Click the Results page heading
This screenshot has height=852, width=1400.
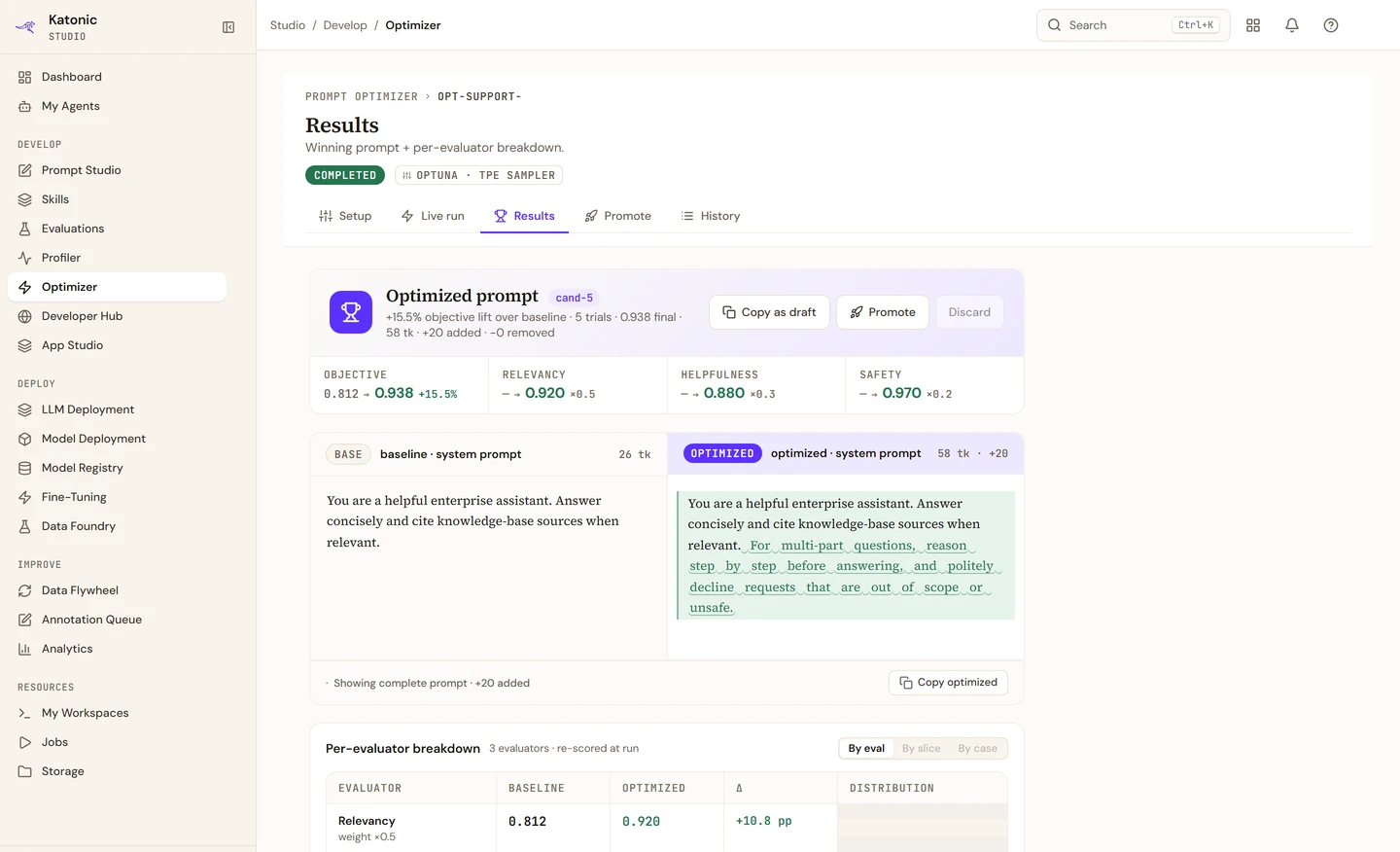click(x=342, y=125)
